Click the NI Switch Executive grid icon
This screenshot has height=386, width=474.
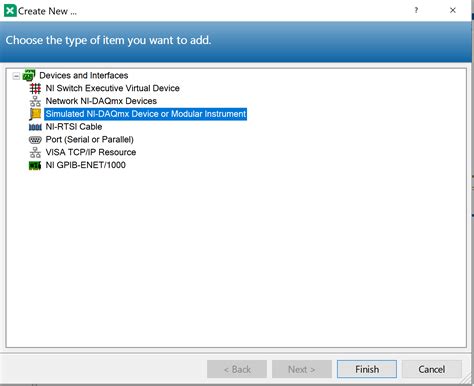point(35,88)
